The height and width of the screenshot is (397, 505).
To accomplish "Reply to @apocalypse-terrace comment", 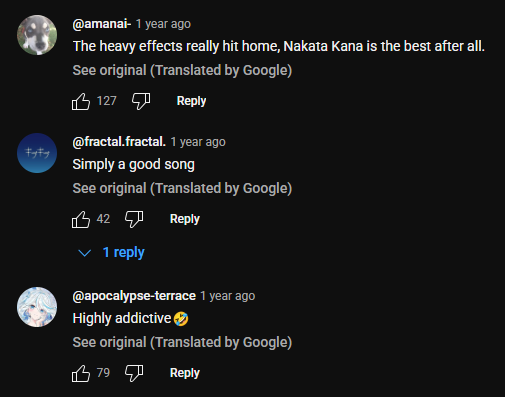I will coord(185,373).
